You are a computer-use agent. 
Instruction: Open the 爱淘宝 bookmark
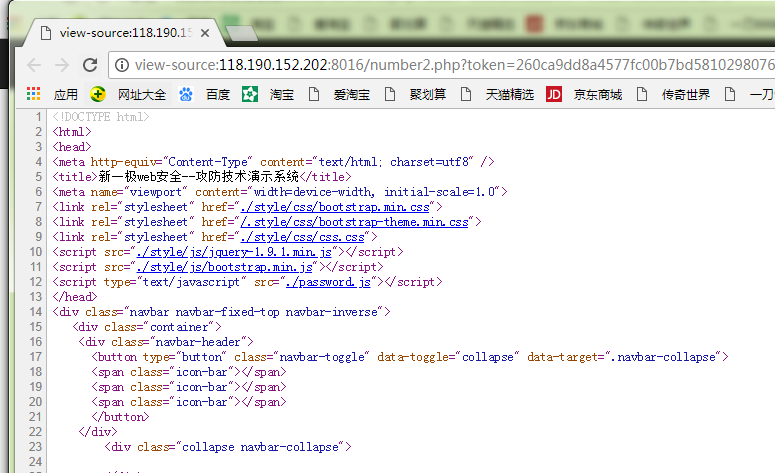339,94
